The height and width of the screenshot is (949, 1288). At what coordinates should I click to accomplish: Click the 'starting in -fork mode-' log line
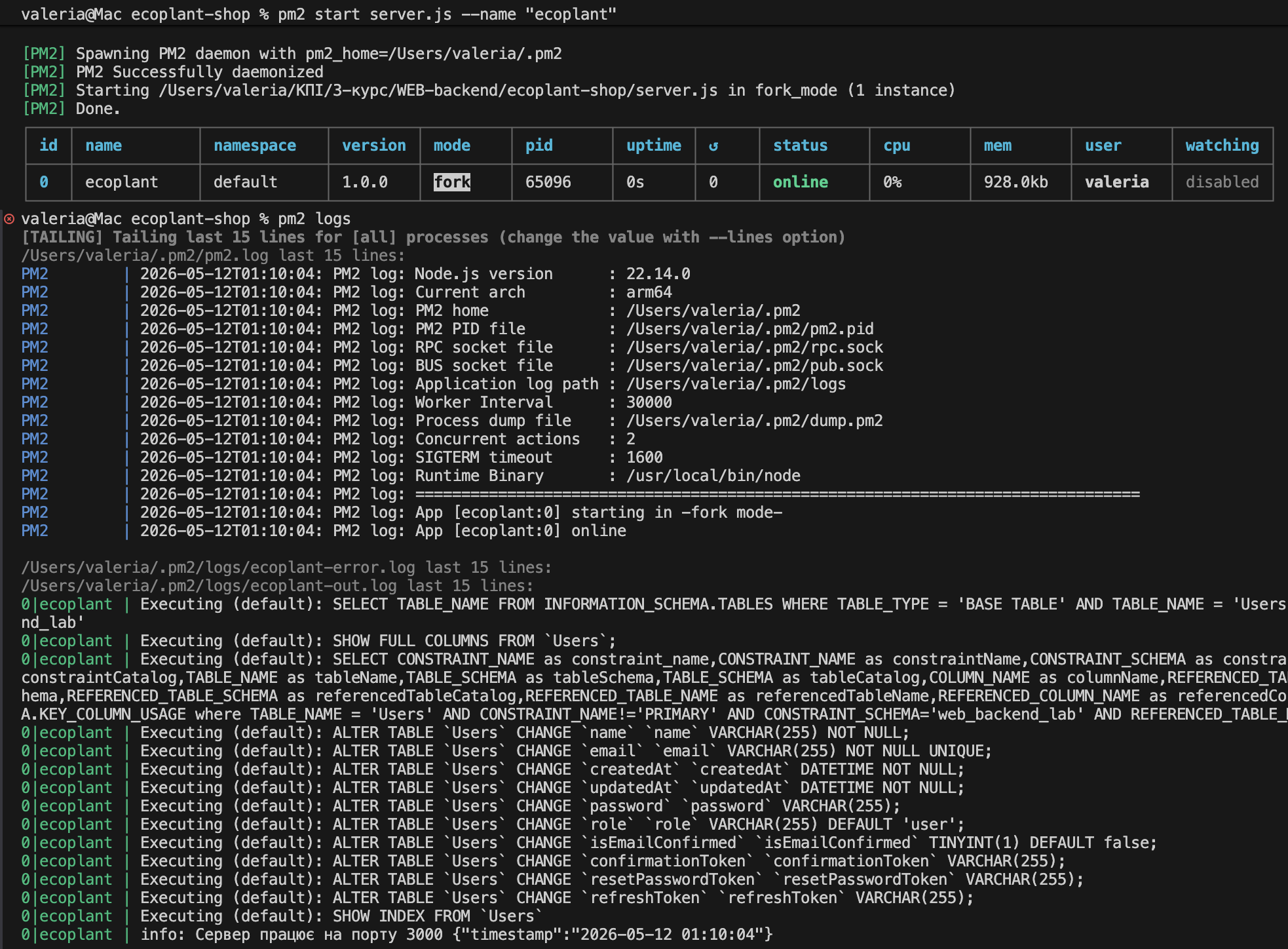point(402,513)
